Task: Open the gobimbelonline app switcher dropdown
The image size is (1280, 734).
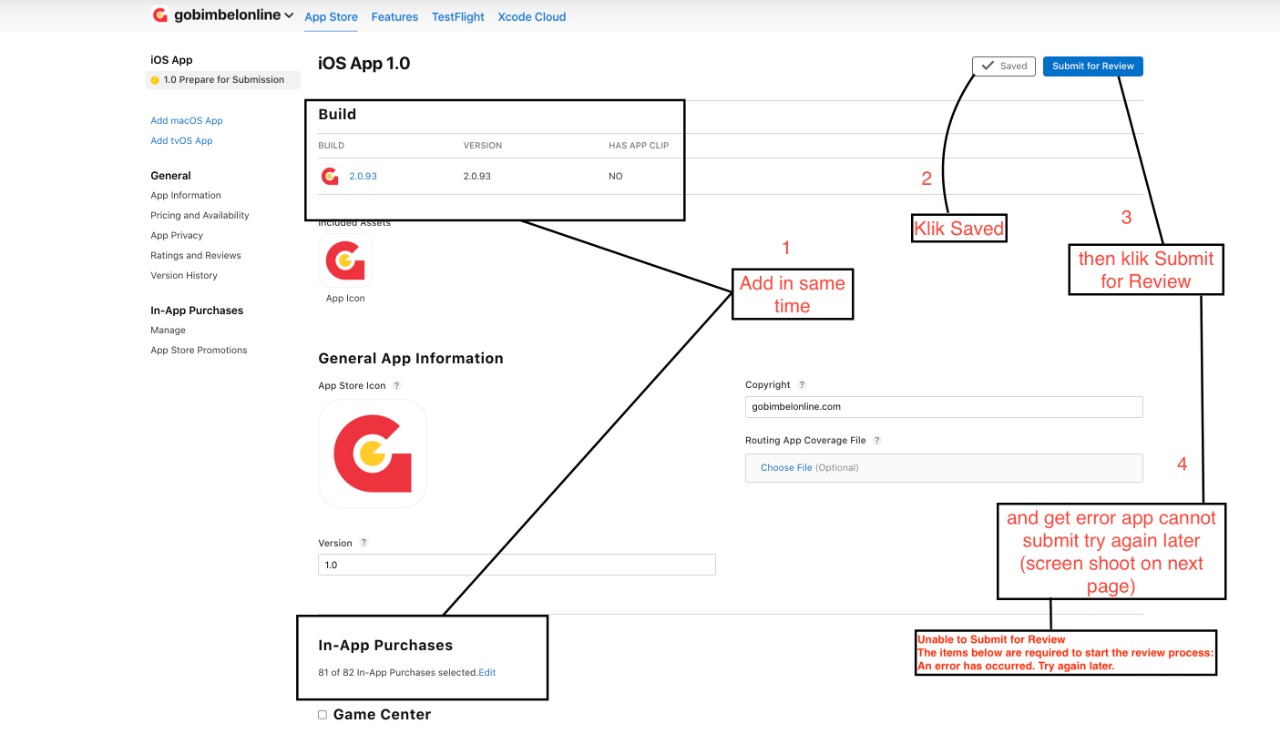Action: pyautogui.click(x=233, y=15)
